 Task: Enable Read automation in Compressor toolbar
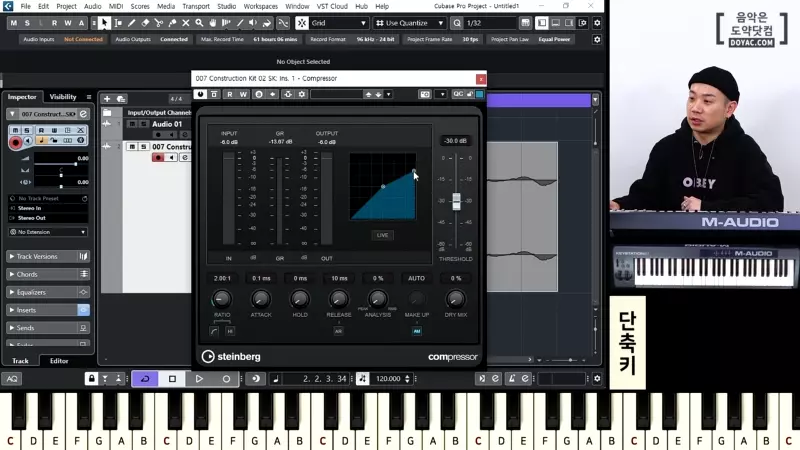(230, 94)
